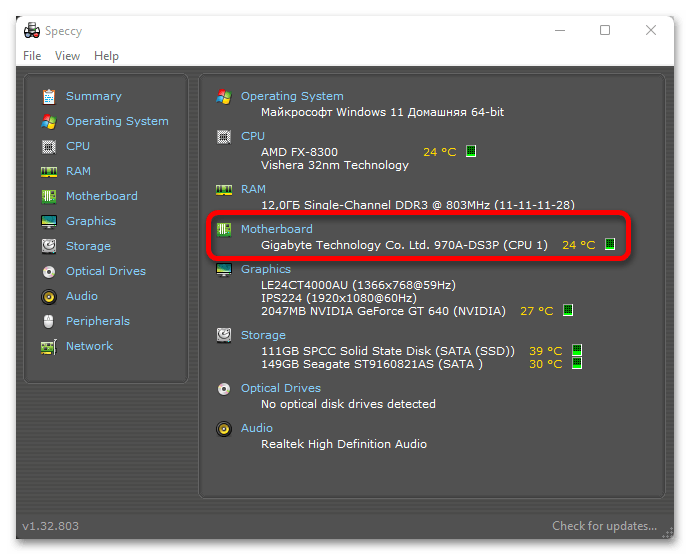Click the Optical Drives disc icon in main panel
This screenshot has width=690, height=555.
click(x=224, y=389)
